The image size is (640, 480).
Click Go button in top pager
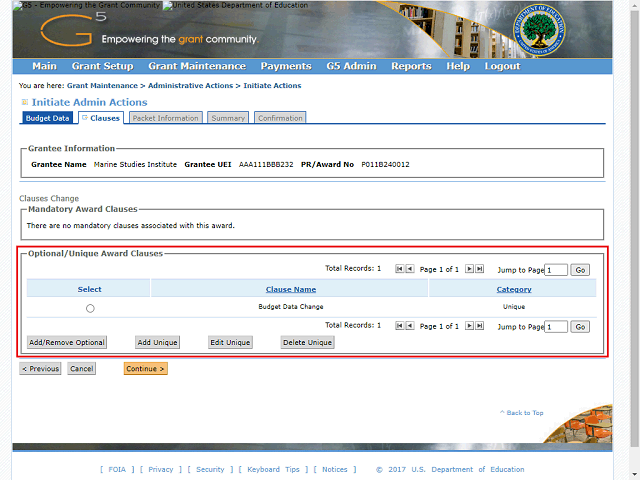580,270
